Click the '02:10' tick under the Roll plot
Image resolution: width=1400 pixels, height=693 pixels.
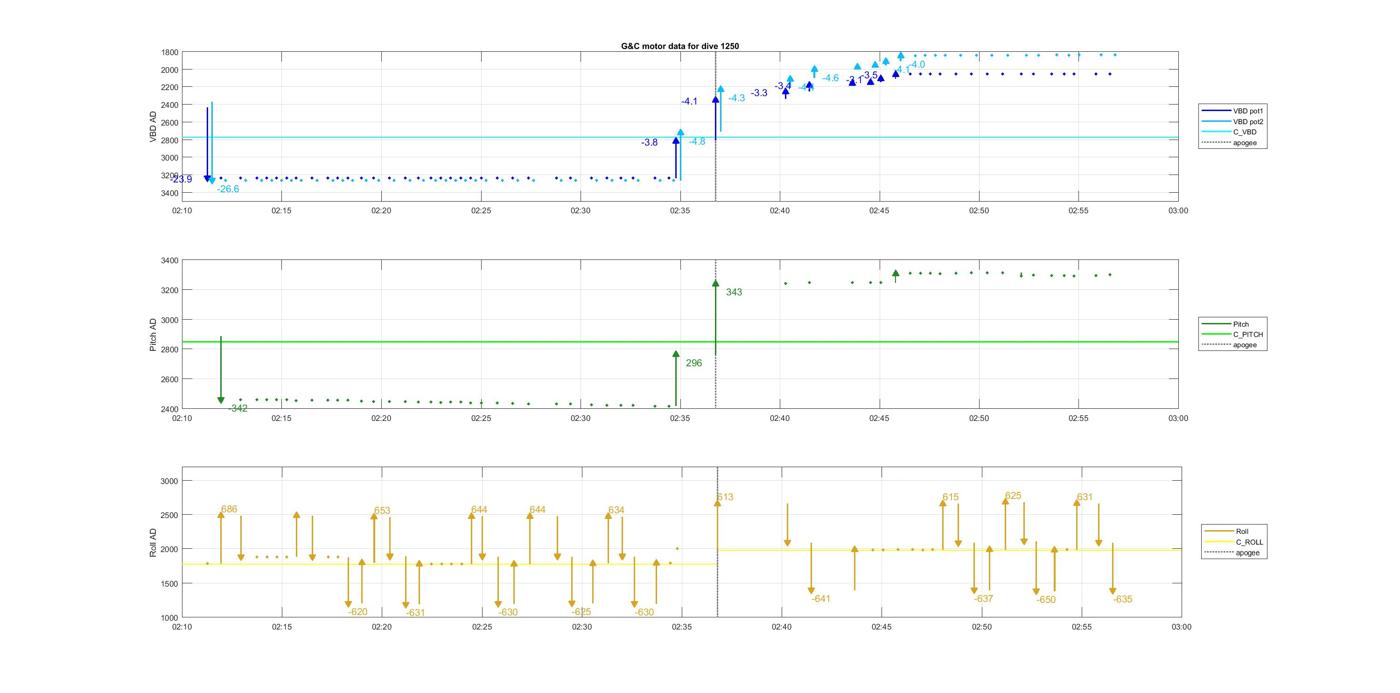[182, 628]
